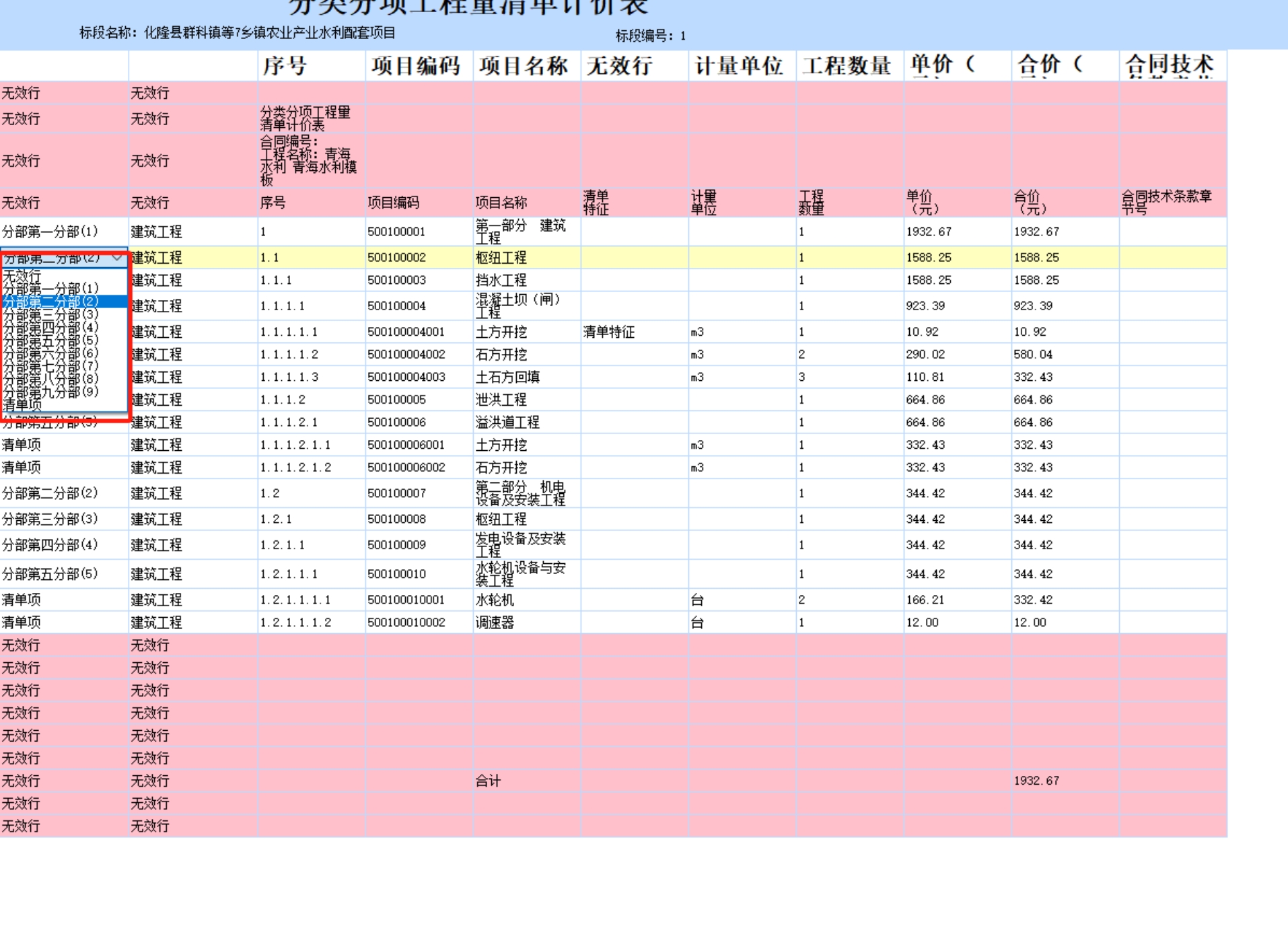The image size is (1288, 934).
Task: Select the 工程数量 column header
Action: [847, 66]
